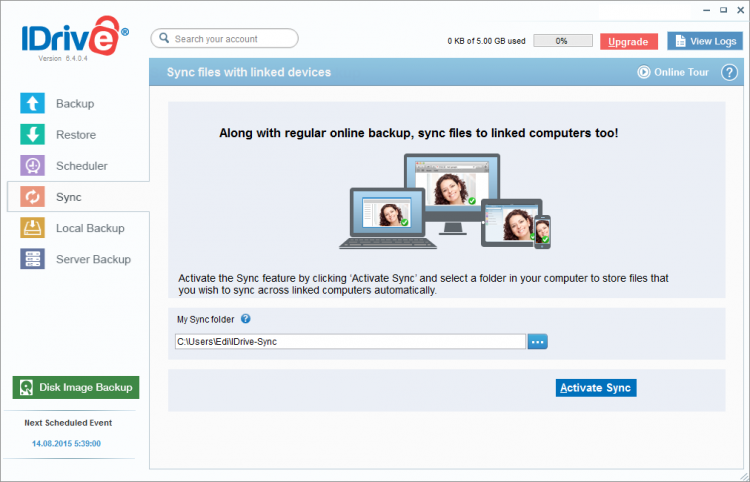750x482 pixels.
Task: Click the Disk Image Backup label
Action: point(86,387)
